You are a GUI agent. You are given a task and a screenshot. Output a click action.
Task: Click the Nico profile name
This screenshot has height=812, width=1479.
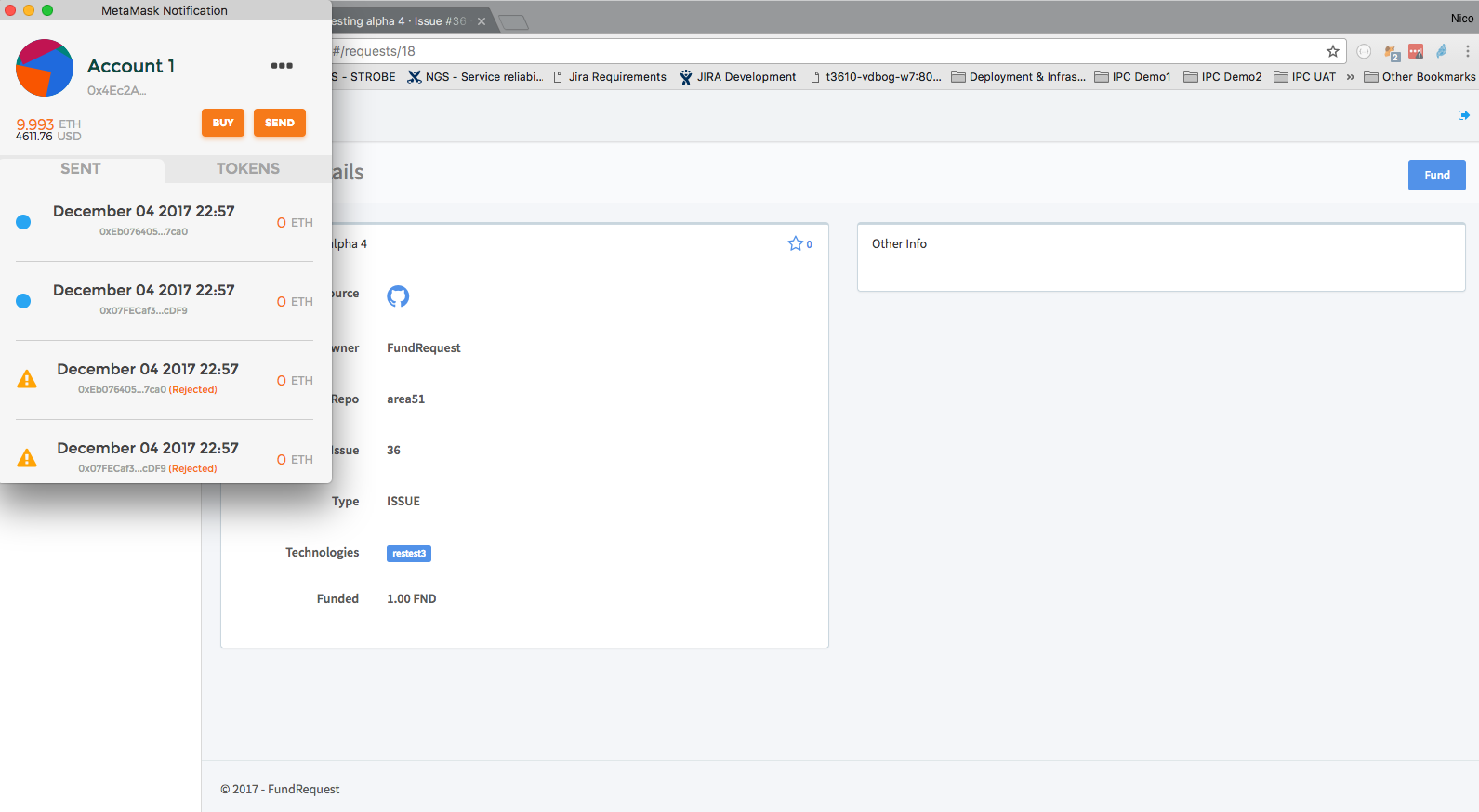click(1461, 19)
